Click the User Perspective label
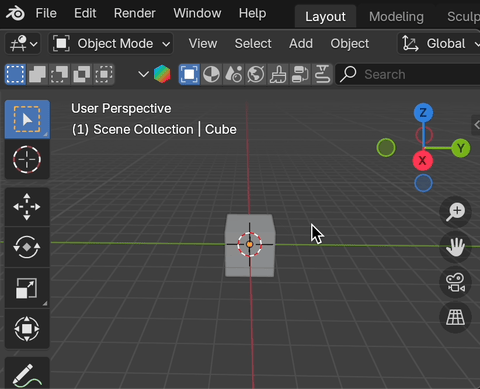Viewport: 480px width, 389px height. (121, 108)
